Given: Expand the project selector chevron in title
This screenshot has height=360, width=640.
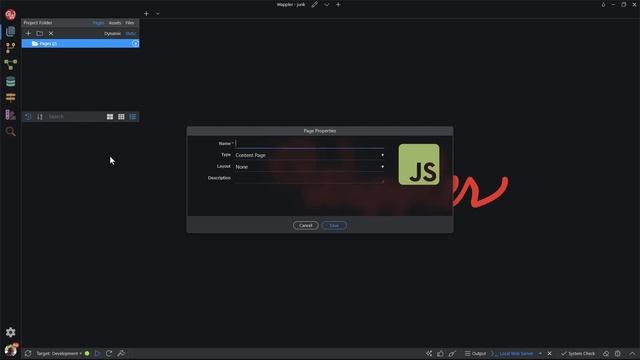Looking at the screenshot, I should (x=327, y=4).
